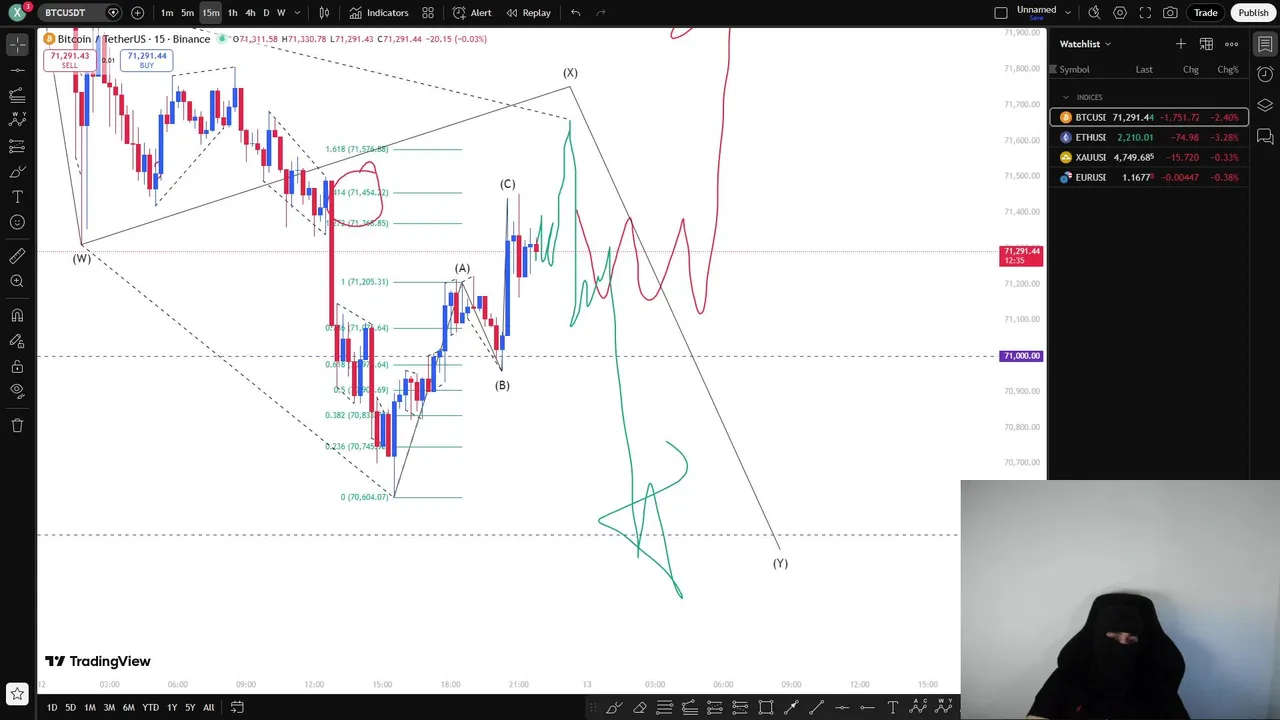Select the EURUSD watchlist row
The width and height of the screenshot is (1280, 720).
1149,177
